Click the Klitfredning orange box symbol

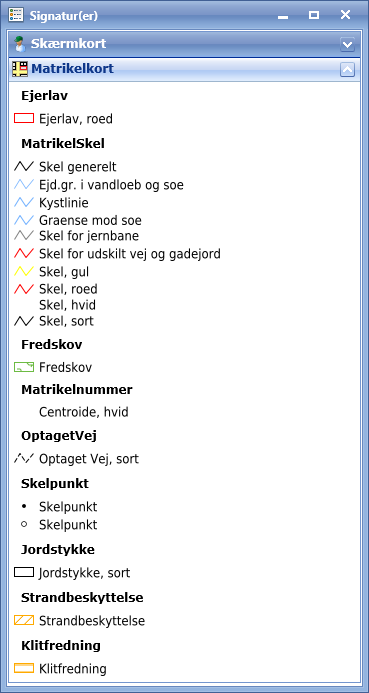tap(24, 668)
